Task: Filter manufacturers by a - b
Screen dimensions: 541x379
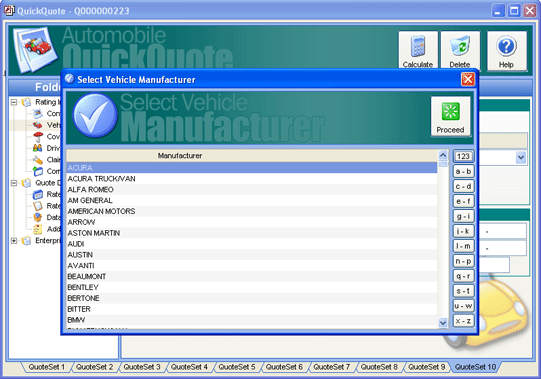Action: (x=463, y=171)
